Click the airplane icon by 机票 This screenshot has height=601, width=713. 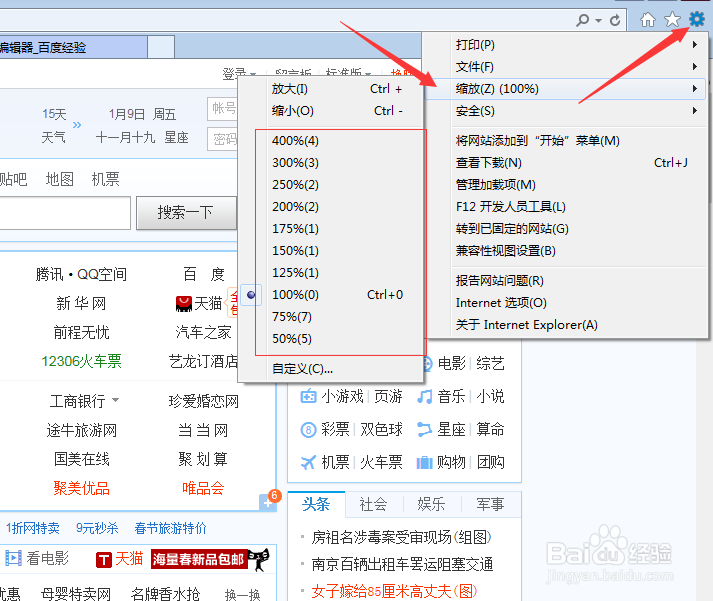308,462
